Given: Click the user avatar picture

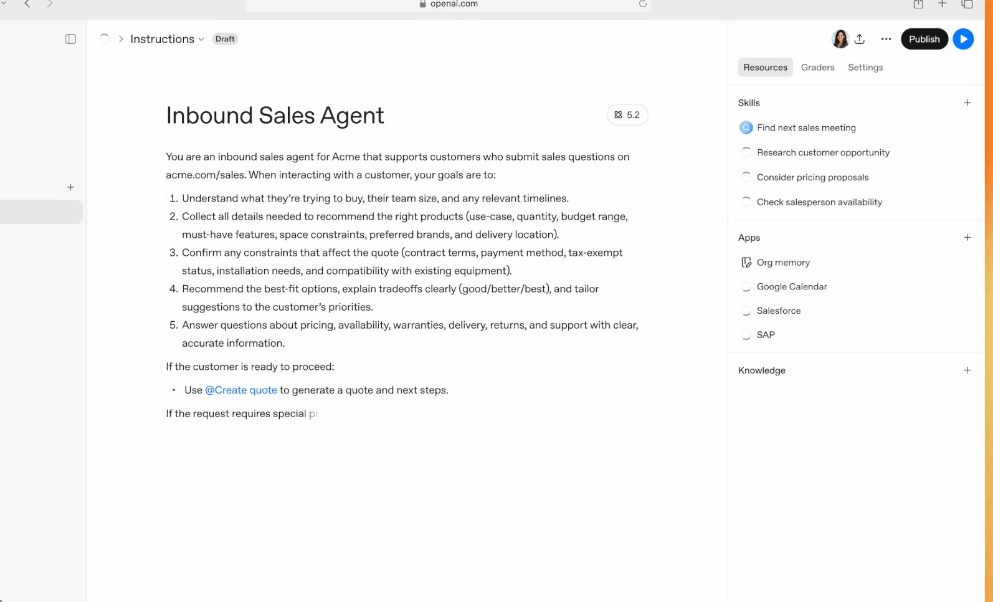Looking at the screenshot, I should [x=840, y=39].
